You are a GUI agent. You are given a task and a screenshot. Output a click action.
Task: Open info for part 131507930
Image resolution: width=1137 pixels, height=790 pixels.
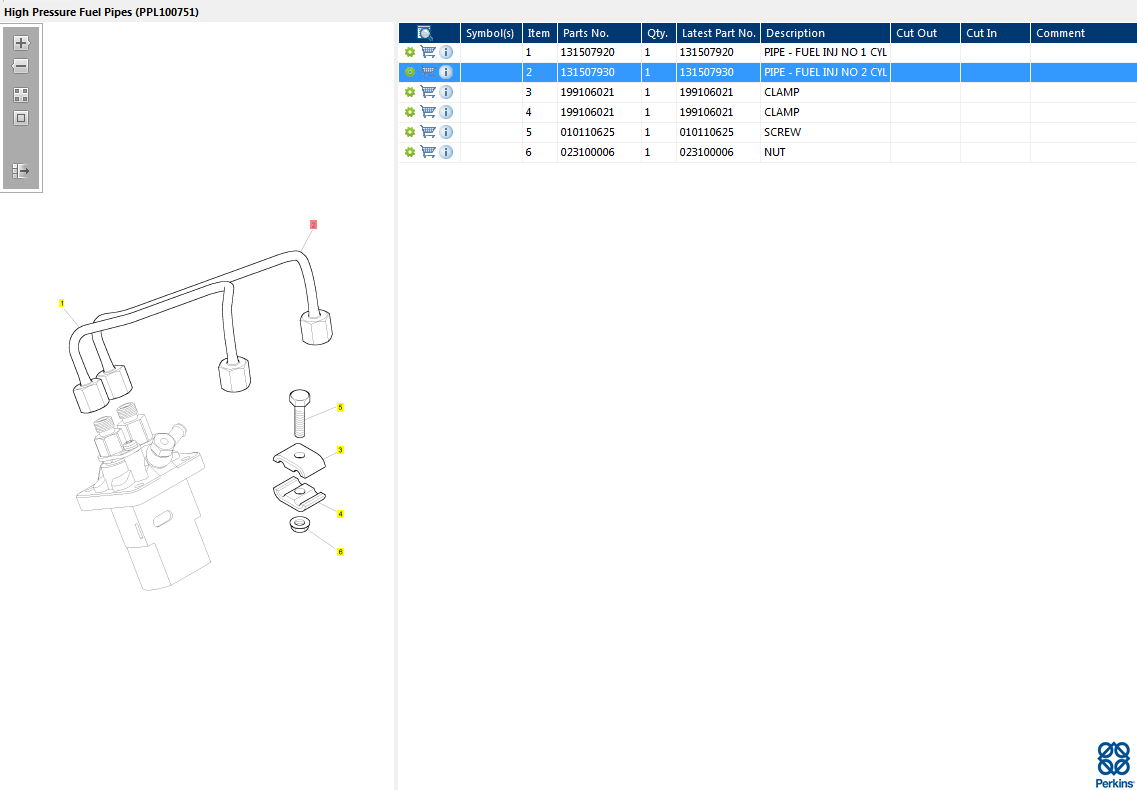point(446,72)
